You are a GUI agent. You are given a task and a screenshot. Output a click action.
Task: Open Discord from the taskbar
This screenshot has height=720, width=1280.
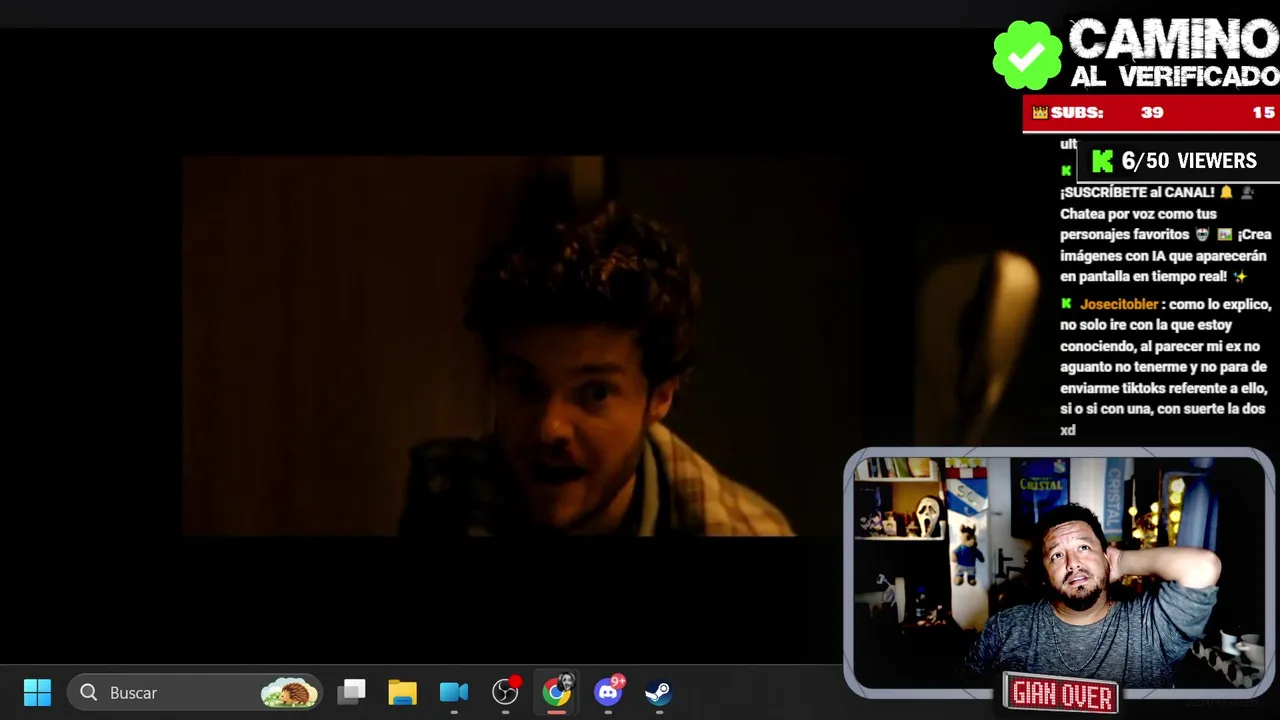pos(609,691)
